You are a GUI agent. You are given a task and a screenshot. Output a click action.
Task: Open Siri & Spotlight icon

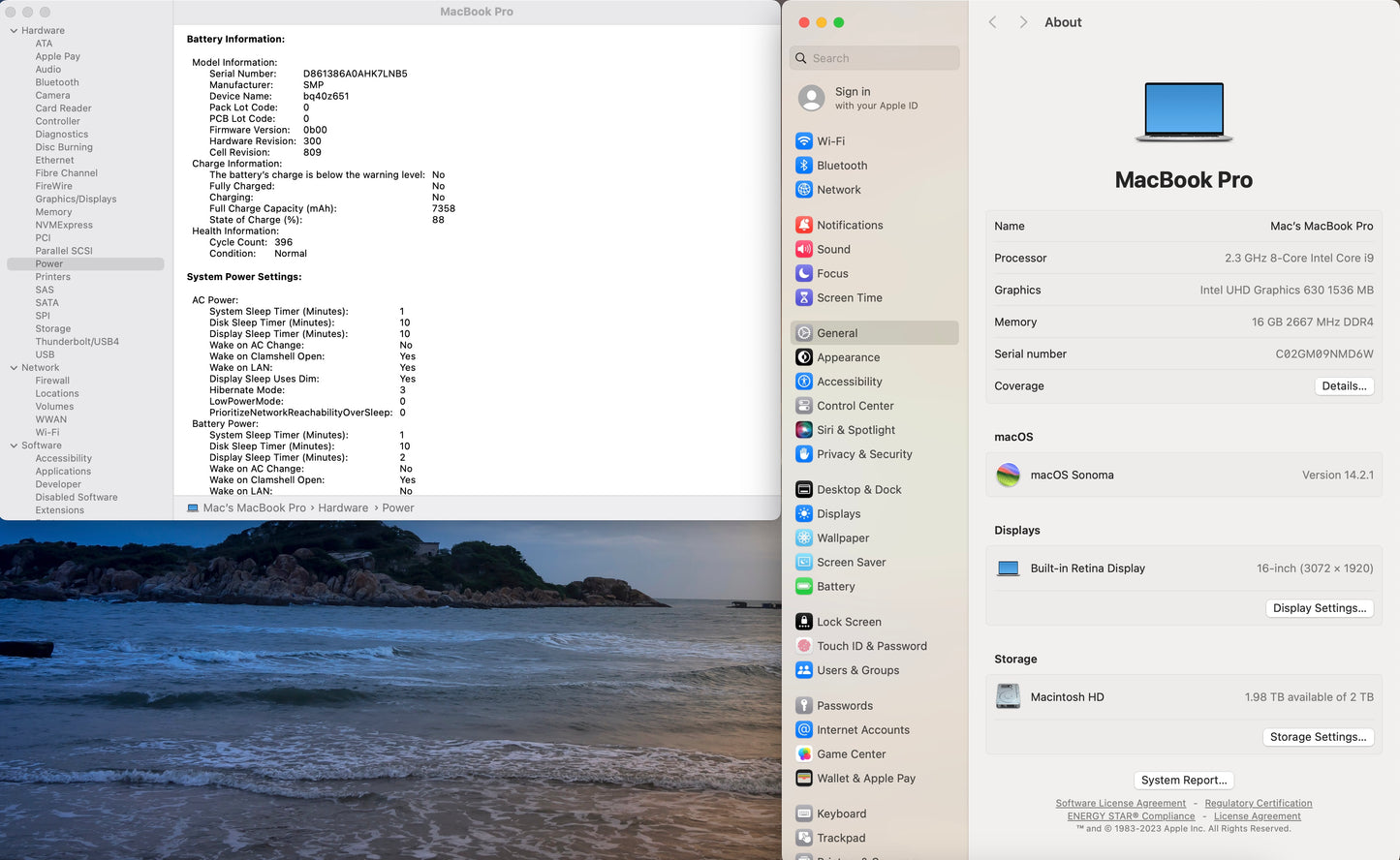pos(804,430)
